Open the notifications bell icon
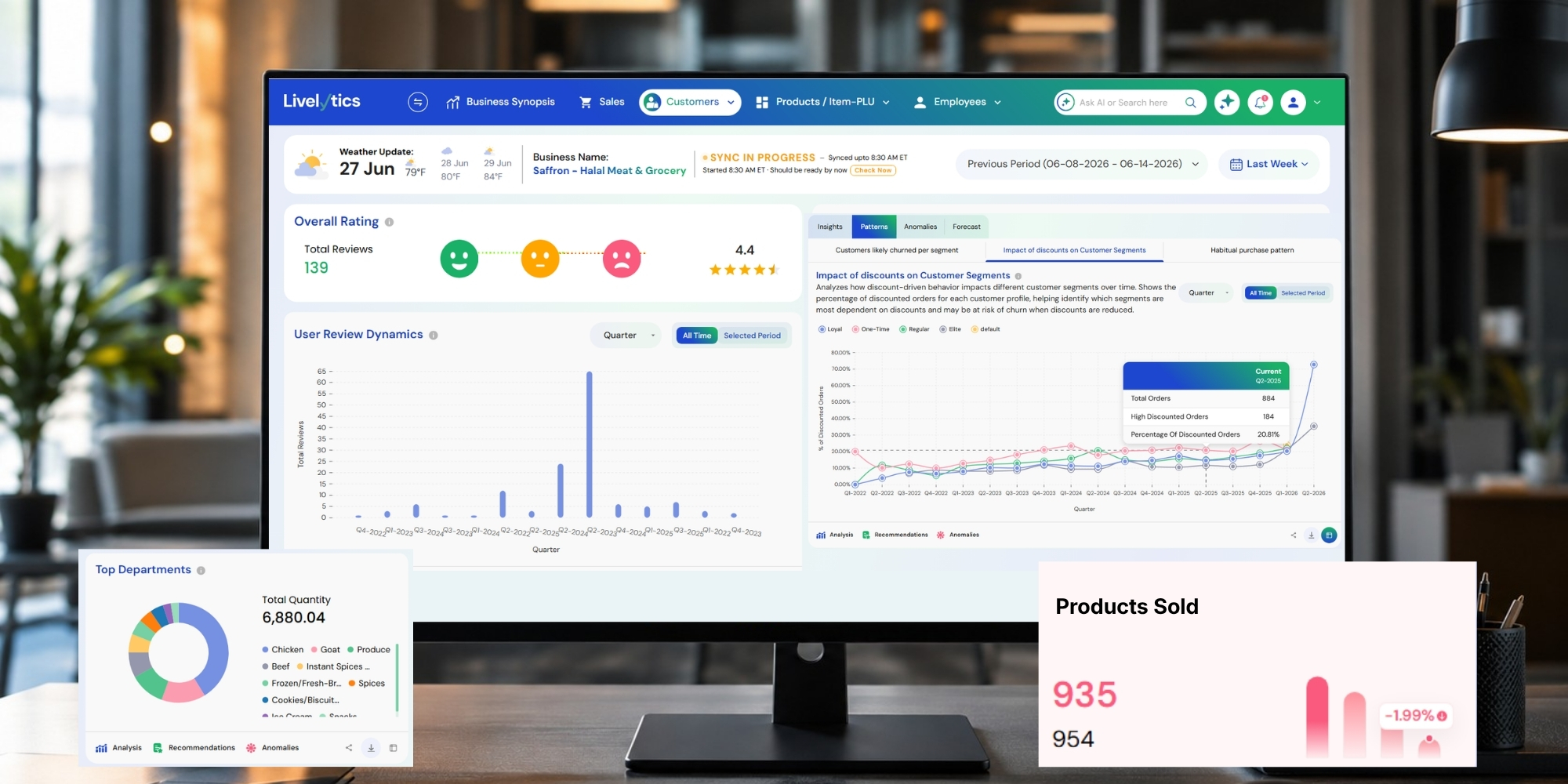Screen dimensions: 1568x784 [1260, 102]
